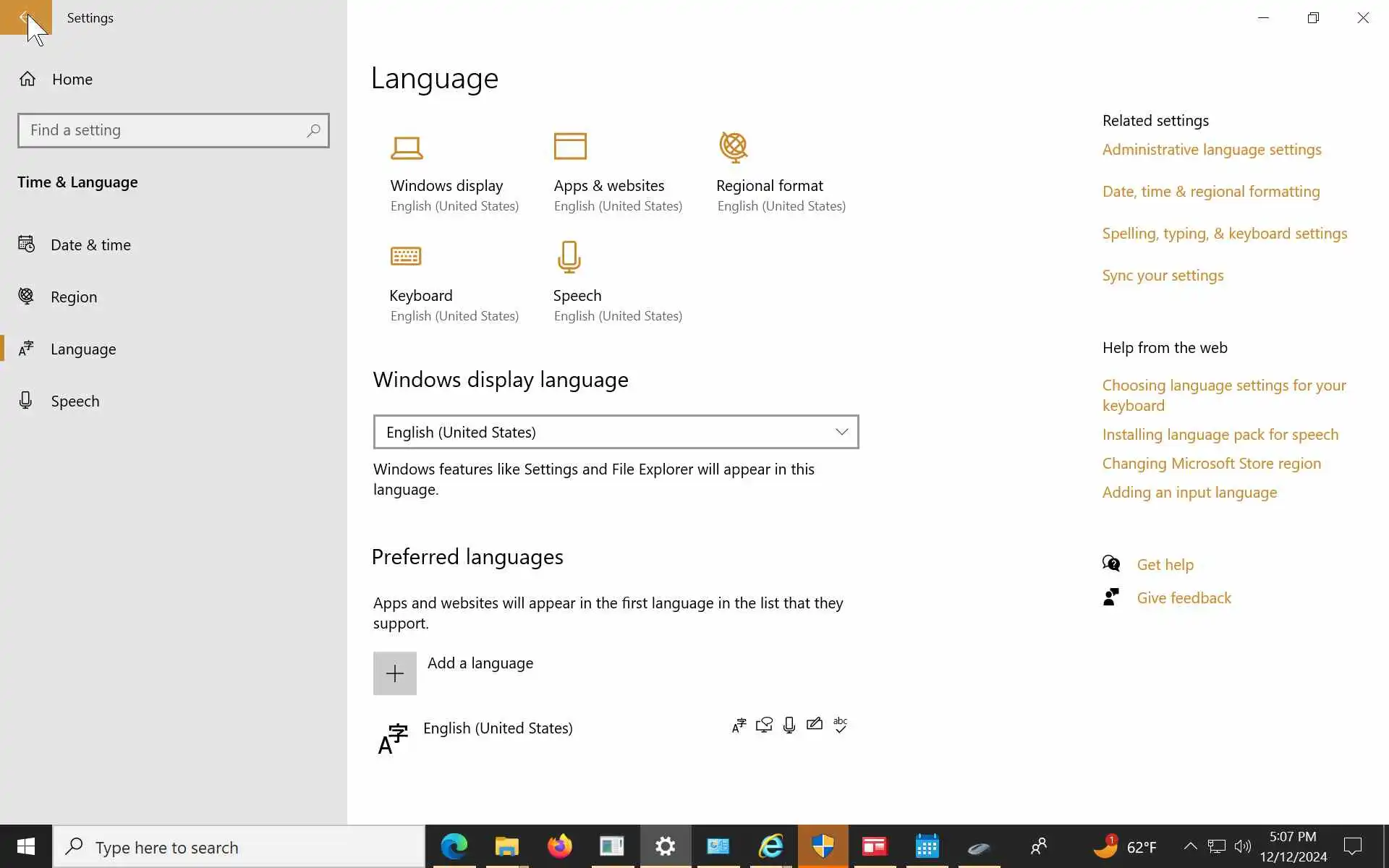Open Give feedback link
Screen dimensions: 1389x868
point(1184,598)
